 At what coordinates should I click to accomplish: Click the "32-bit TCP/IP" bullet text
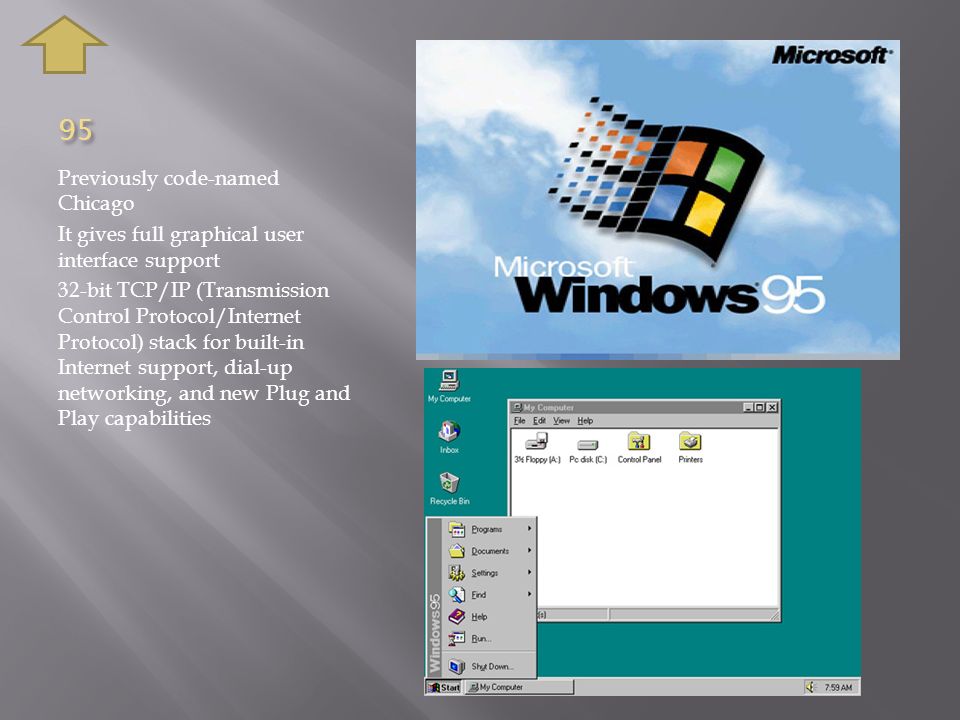(x=204, y=354)
